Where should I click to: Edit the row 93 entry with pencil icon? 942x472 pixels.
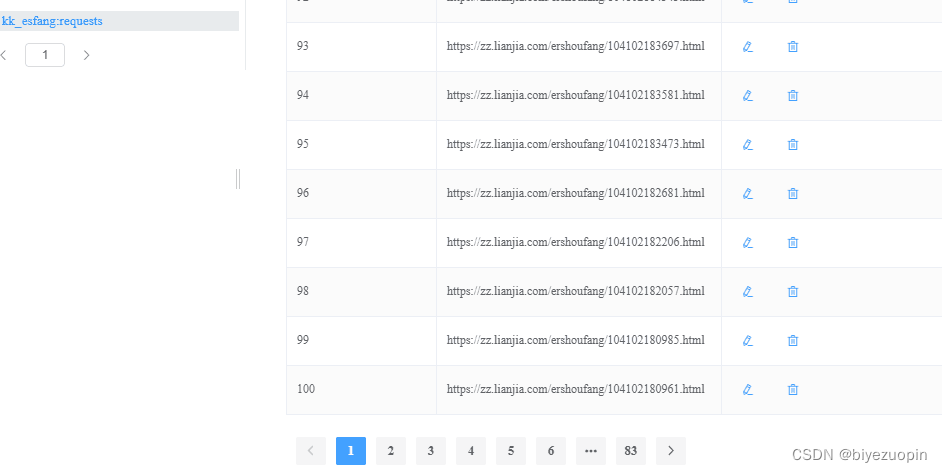747,47
